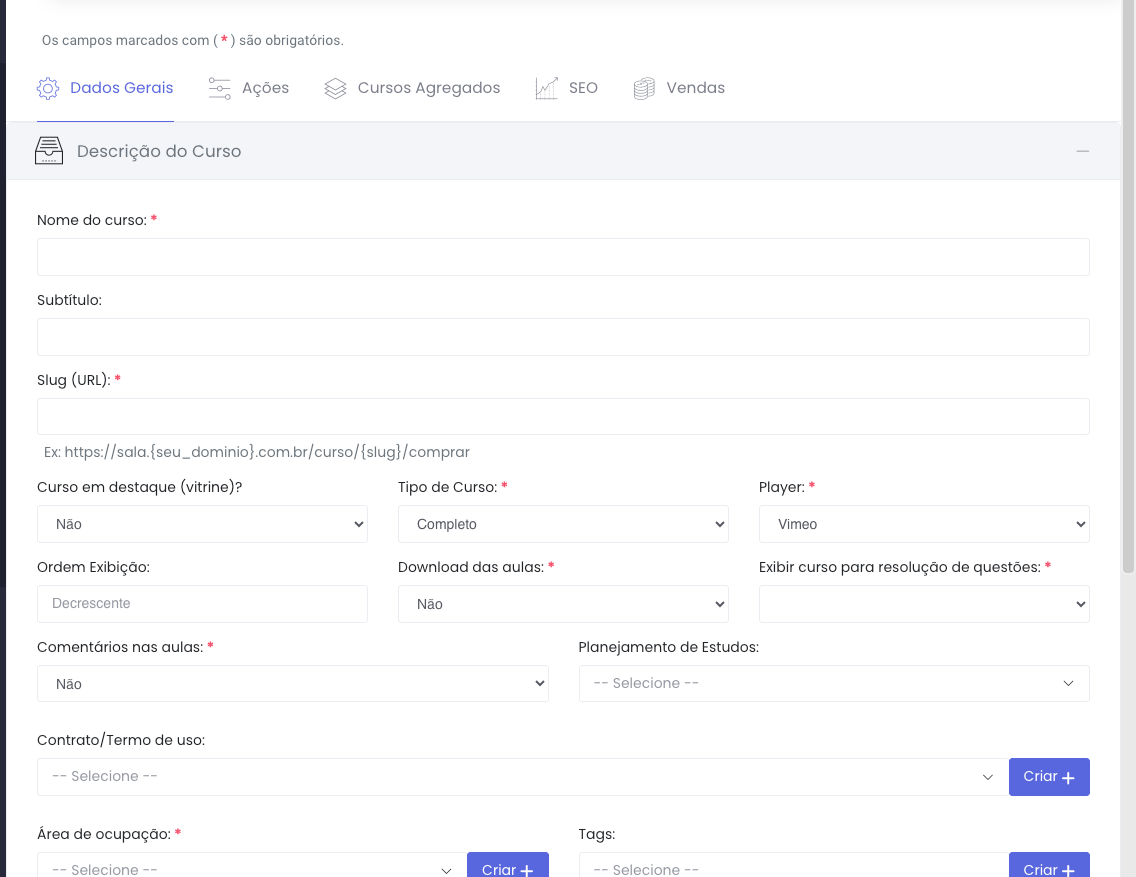Image resolution: width=1136 pixels, height=877 pixels.
Task: Click the Slug (URL) text field
Action: click(x=563, y=416)
